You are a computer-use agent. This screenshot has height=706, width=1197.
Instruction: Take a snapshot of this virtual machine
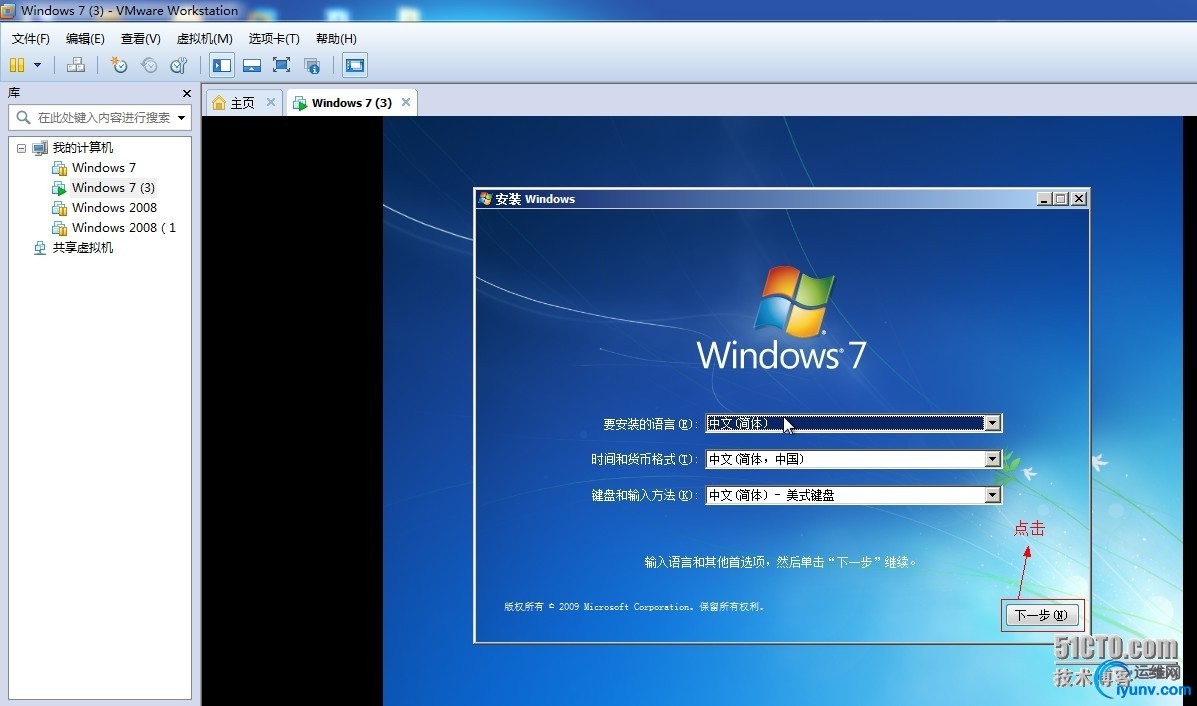pyautogui.click(x=118, y=65)
